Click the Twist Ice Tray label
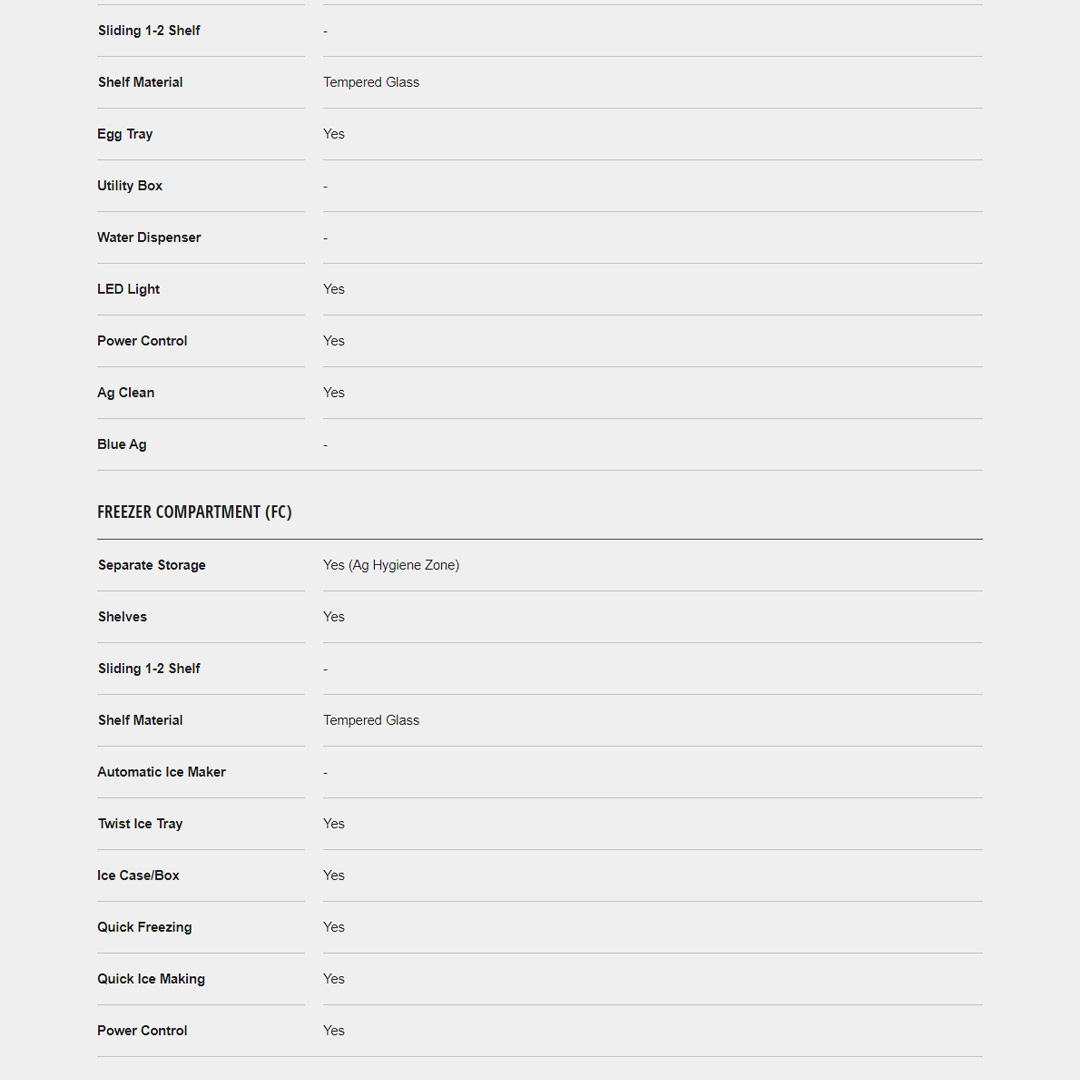This screenshot has height=1080, width=1080. coord(140,824)
